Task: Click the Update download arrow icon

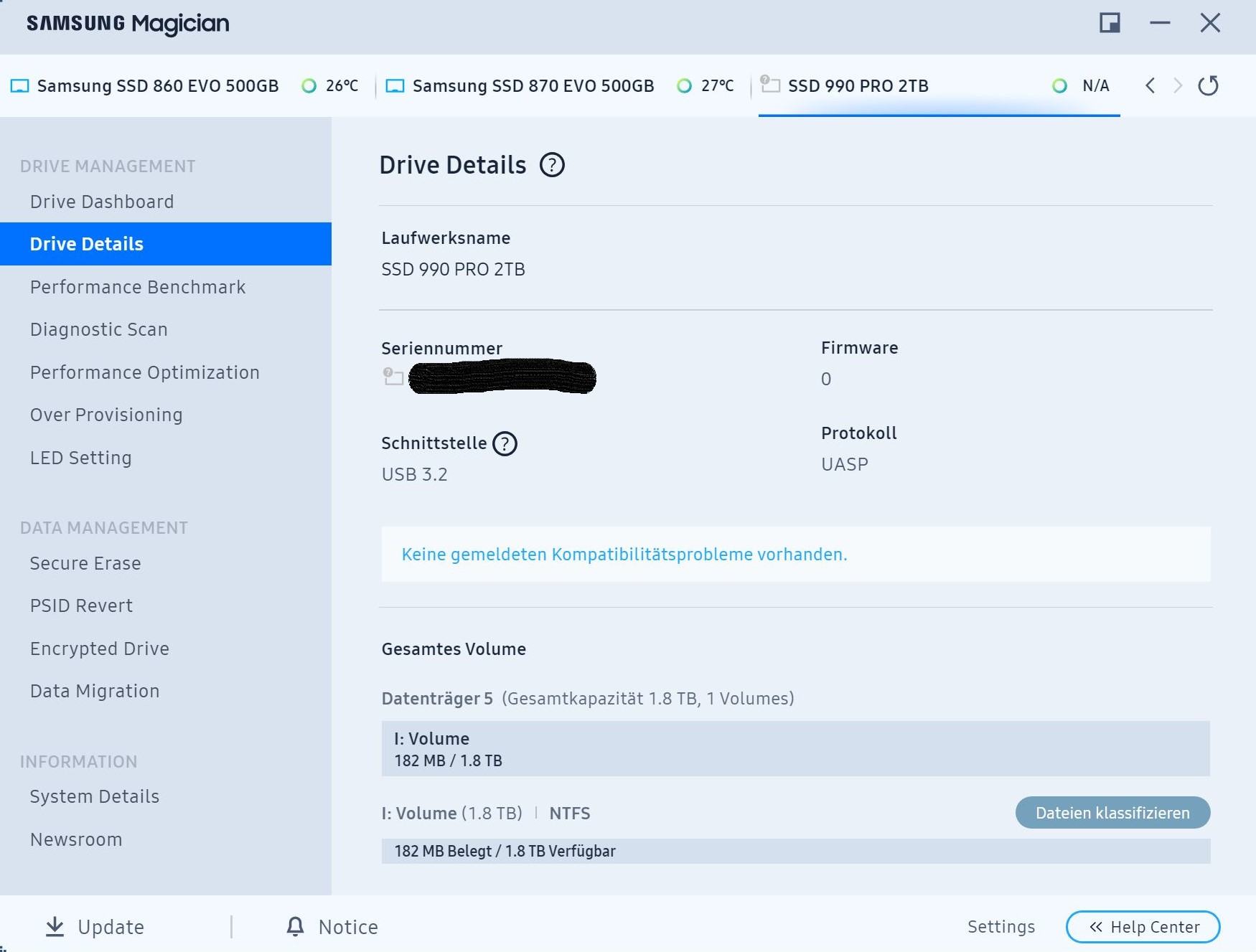Action: (55, 927)
